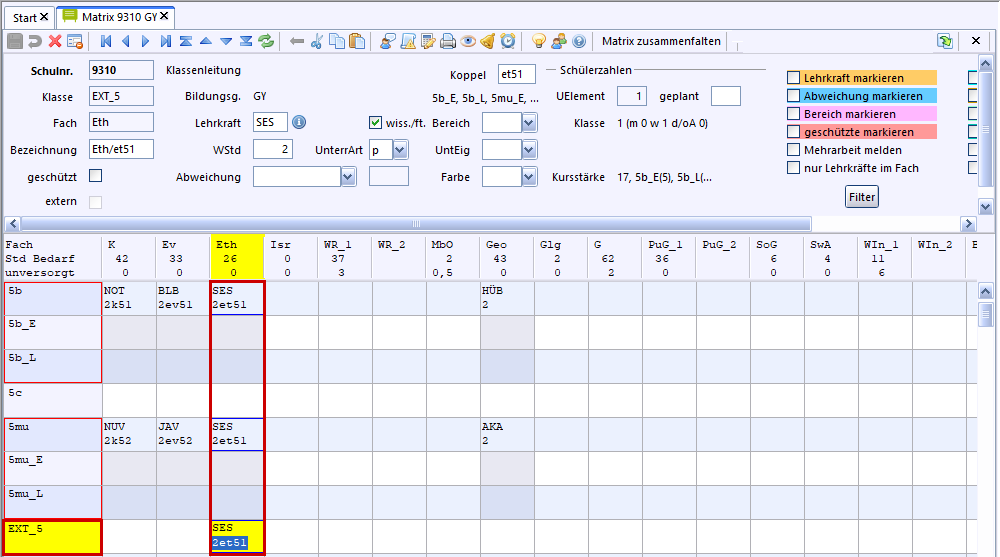1000x557 pixels.
Task: Check the Mehrarbeit melden option
Action: (794, 150)
